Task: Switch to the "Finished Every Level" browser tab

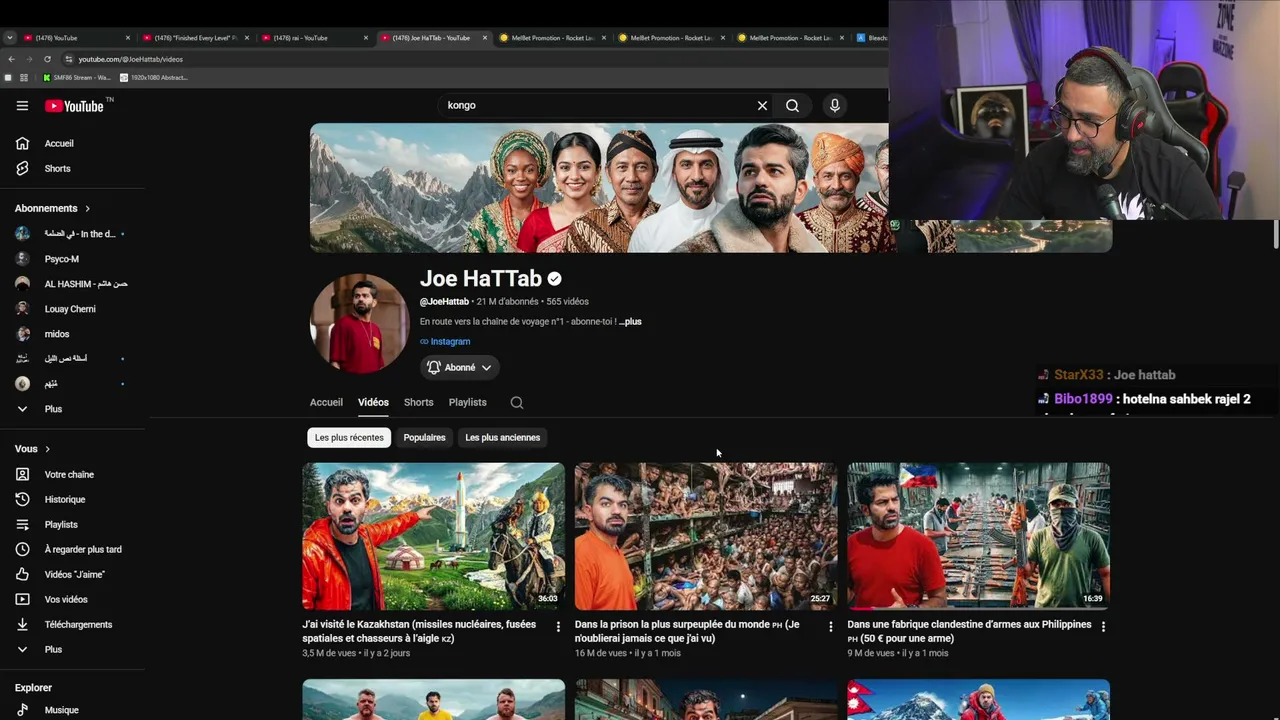Action: [196, 38]
